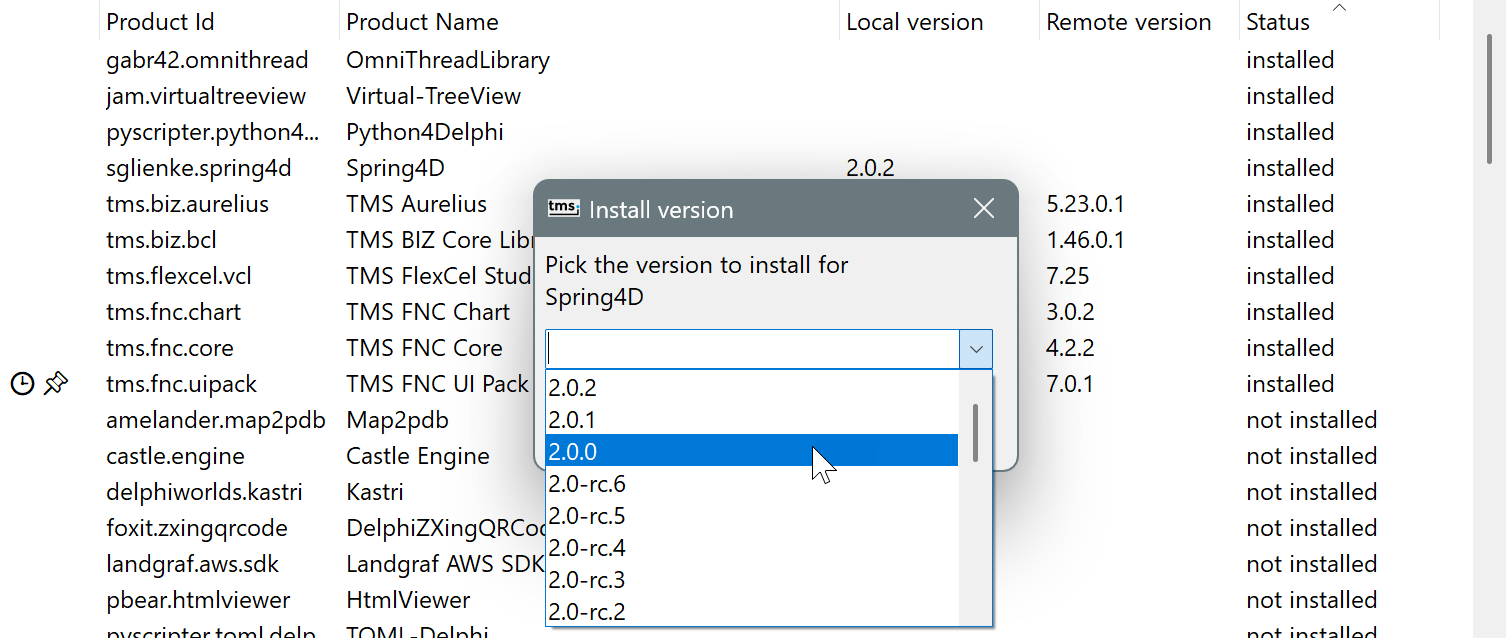Close the Install version dialog
1506x638 pixels.
(983, 208)
